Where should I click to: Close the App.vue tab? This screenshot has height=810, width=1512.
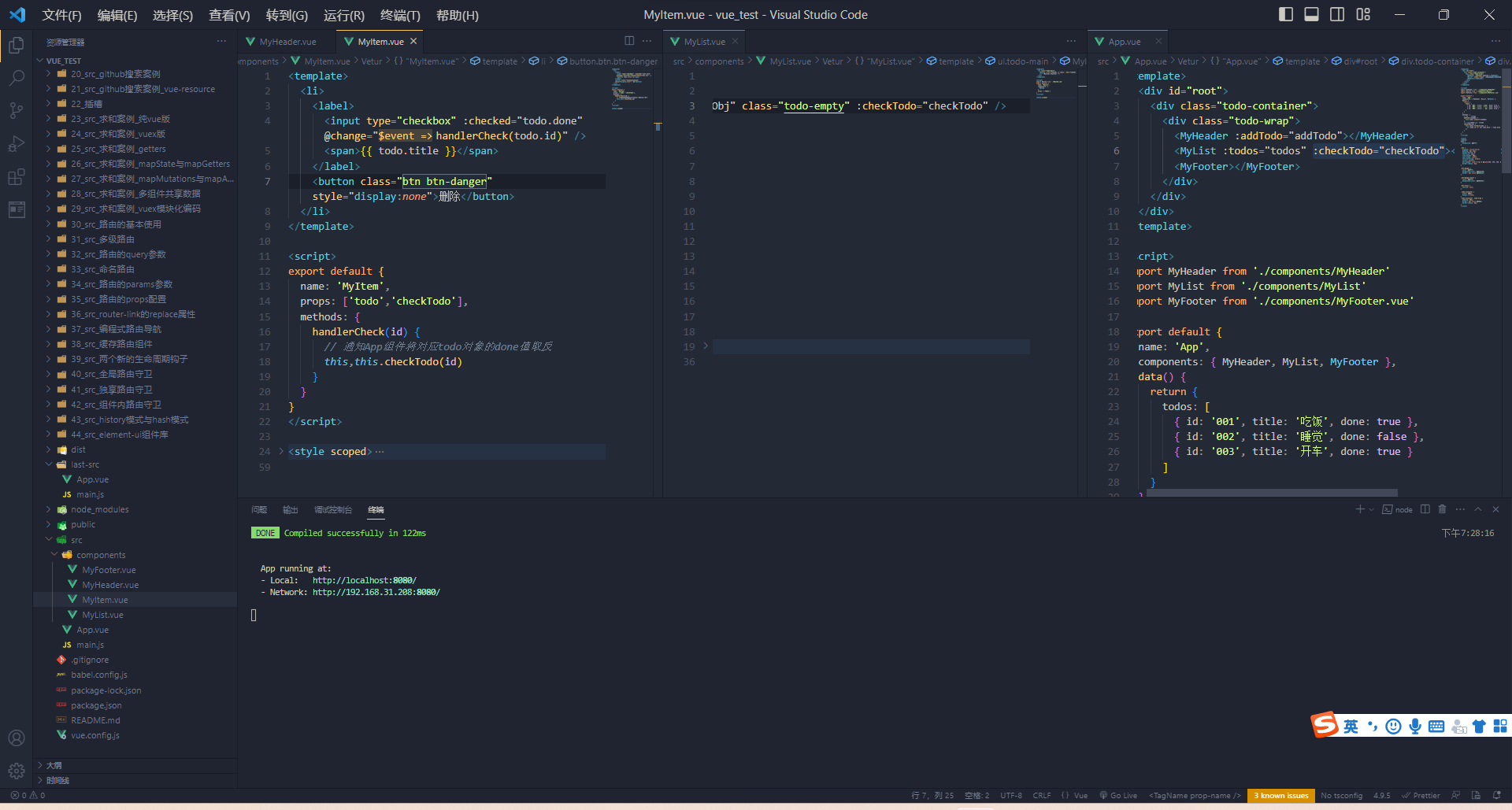[1158, 42]
